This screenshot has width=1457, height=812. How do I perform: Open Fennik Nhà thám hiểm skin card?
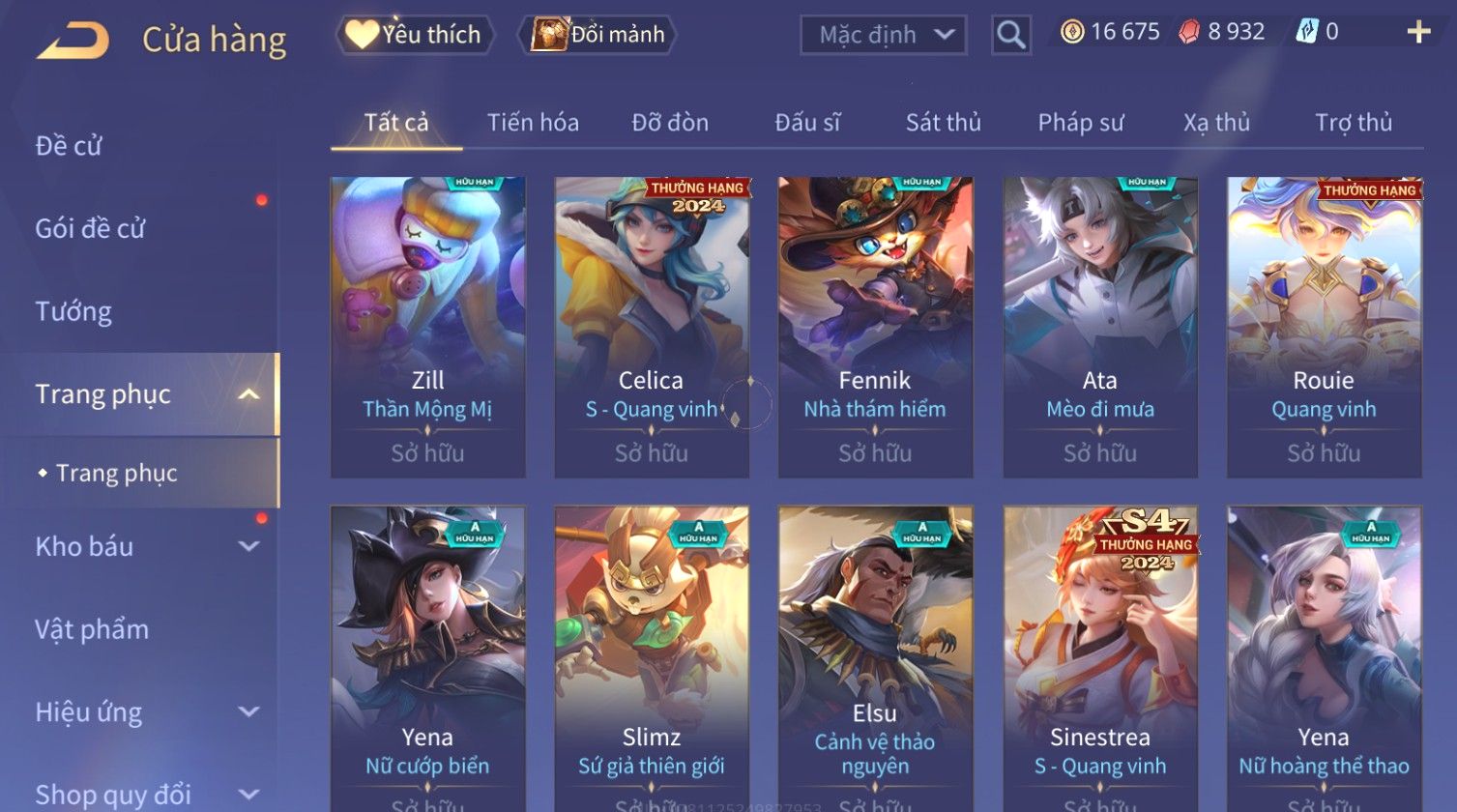[875, 327]
